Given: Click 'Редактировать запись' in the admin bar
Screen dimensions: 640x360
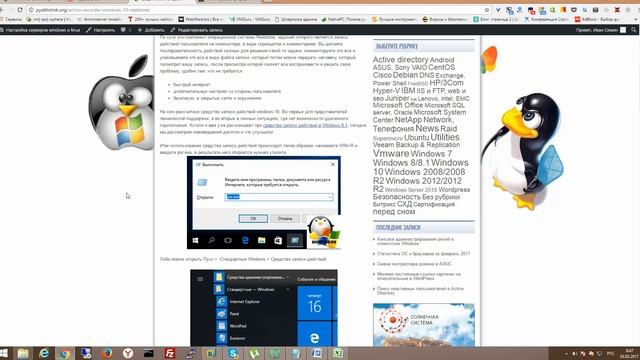Looking at the screenshot, I should (196, 30).
